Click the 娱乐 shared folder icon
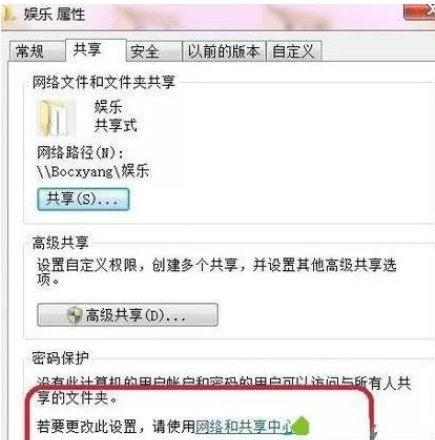Viewport: 435px width, 440px height. tap(55, 119)
